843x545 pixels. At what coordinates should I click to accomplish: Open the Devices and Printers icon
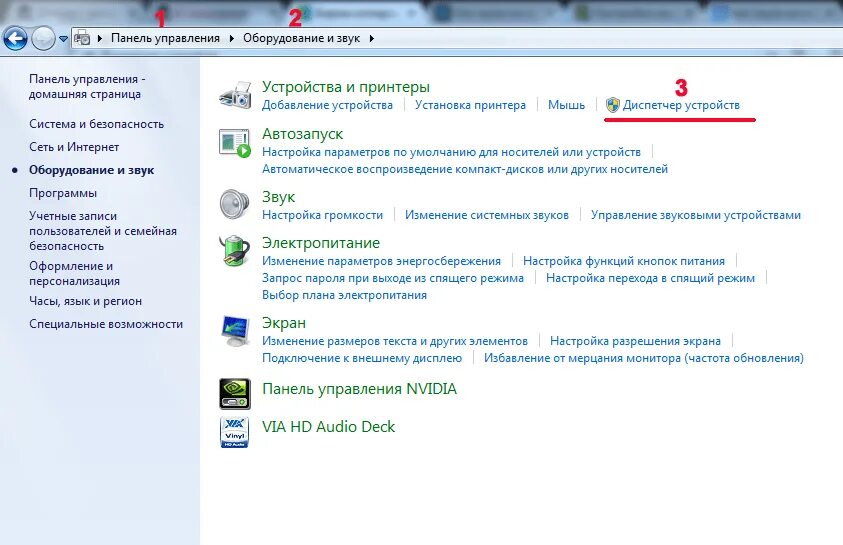point(235,95)
